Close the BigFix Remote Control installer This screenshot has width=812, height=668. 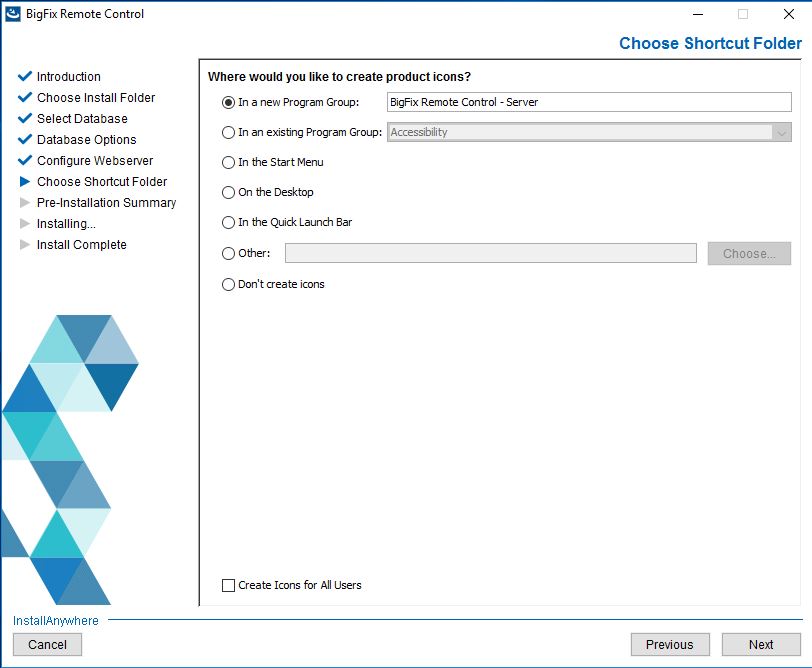tap(789, 14)
